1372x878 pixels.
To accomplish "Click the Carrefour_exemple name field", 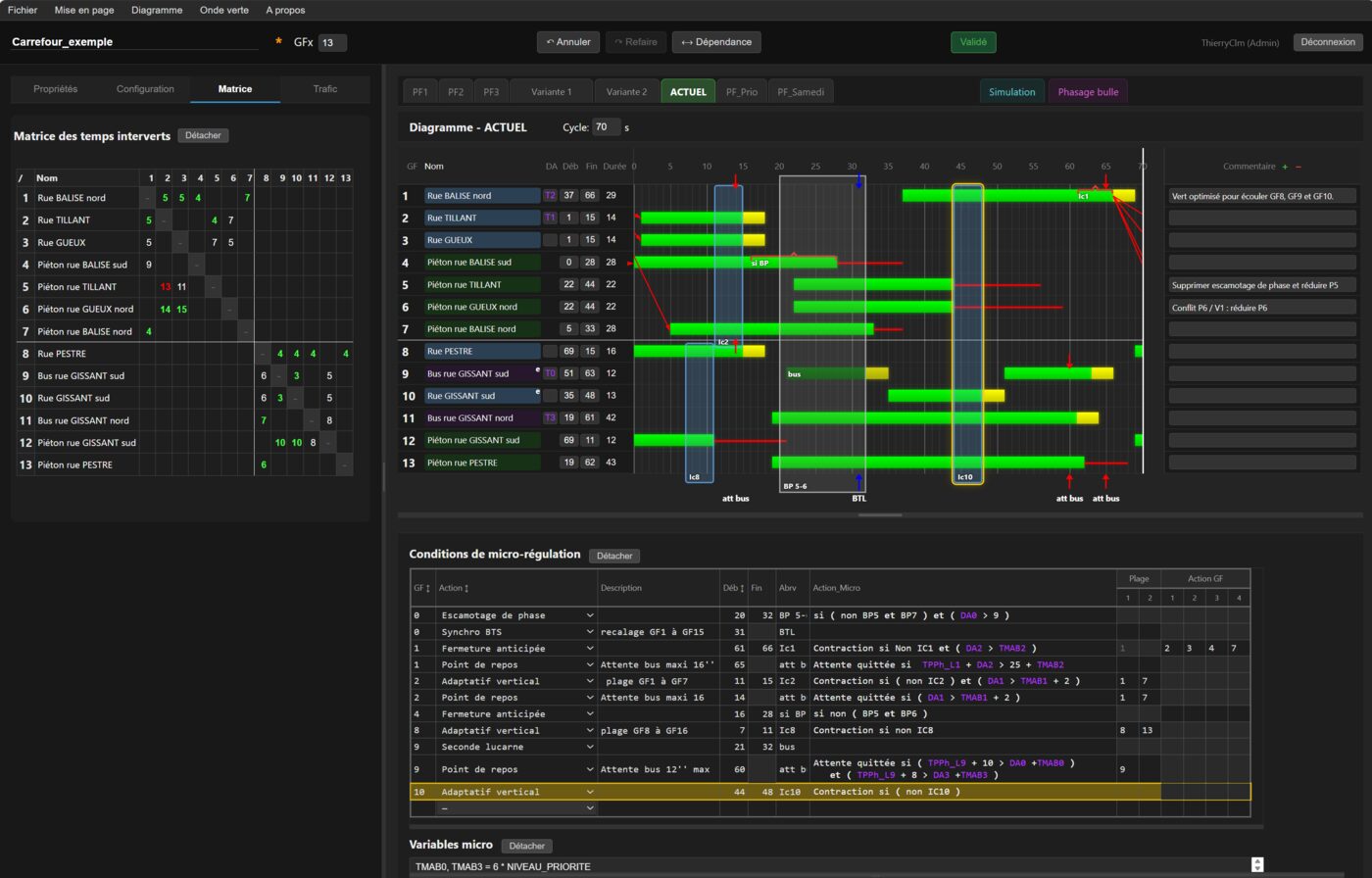I will [x=135, y=42].
